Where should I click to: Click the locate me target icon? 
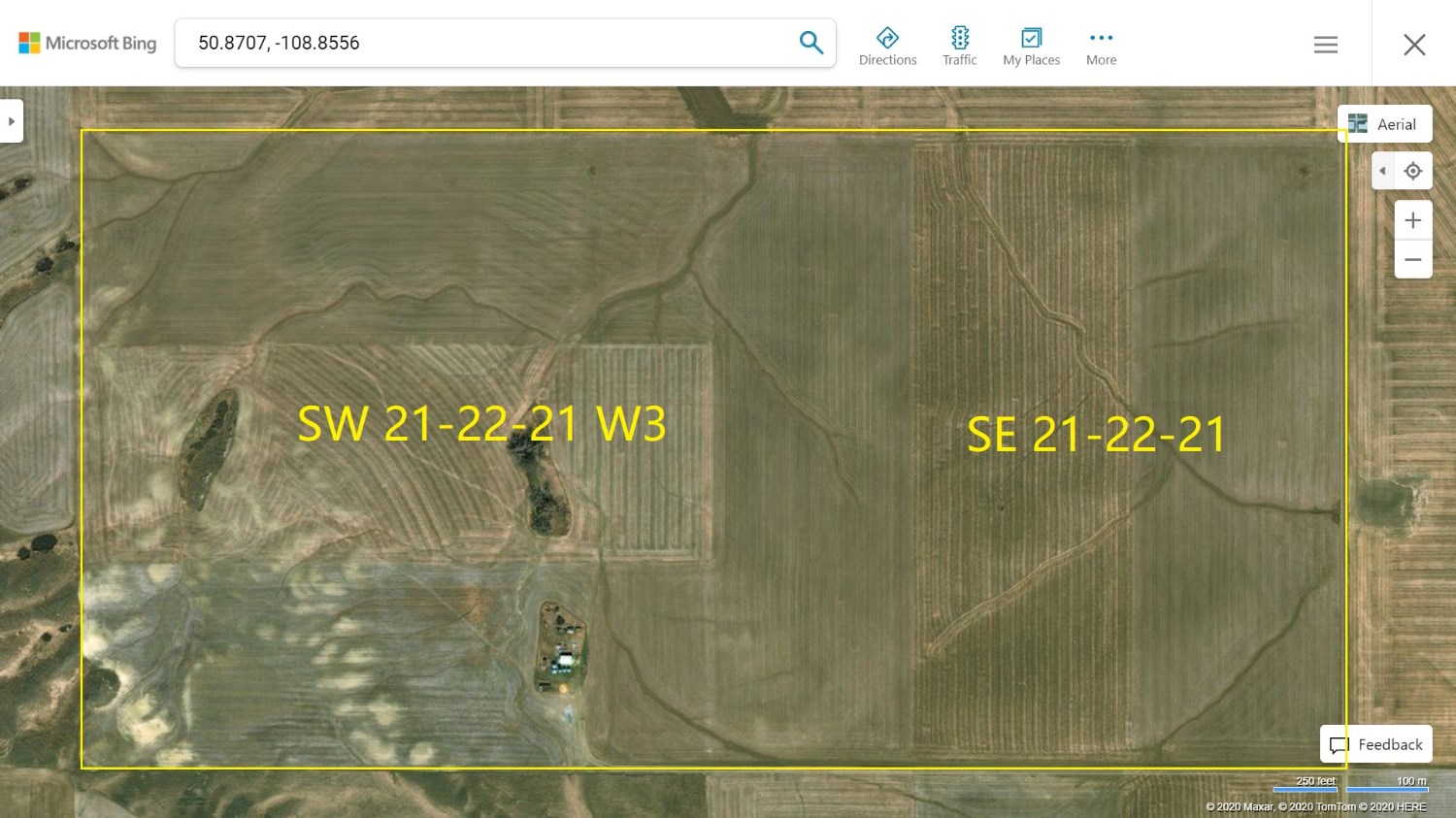1413,171
